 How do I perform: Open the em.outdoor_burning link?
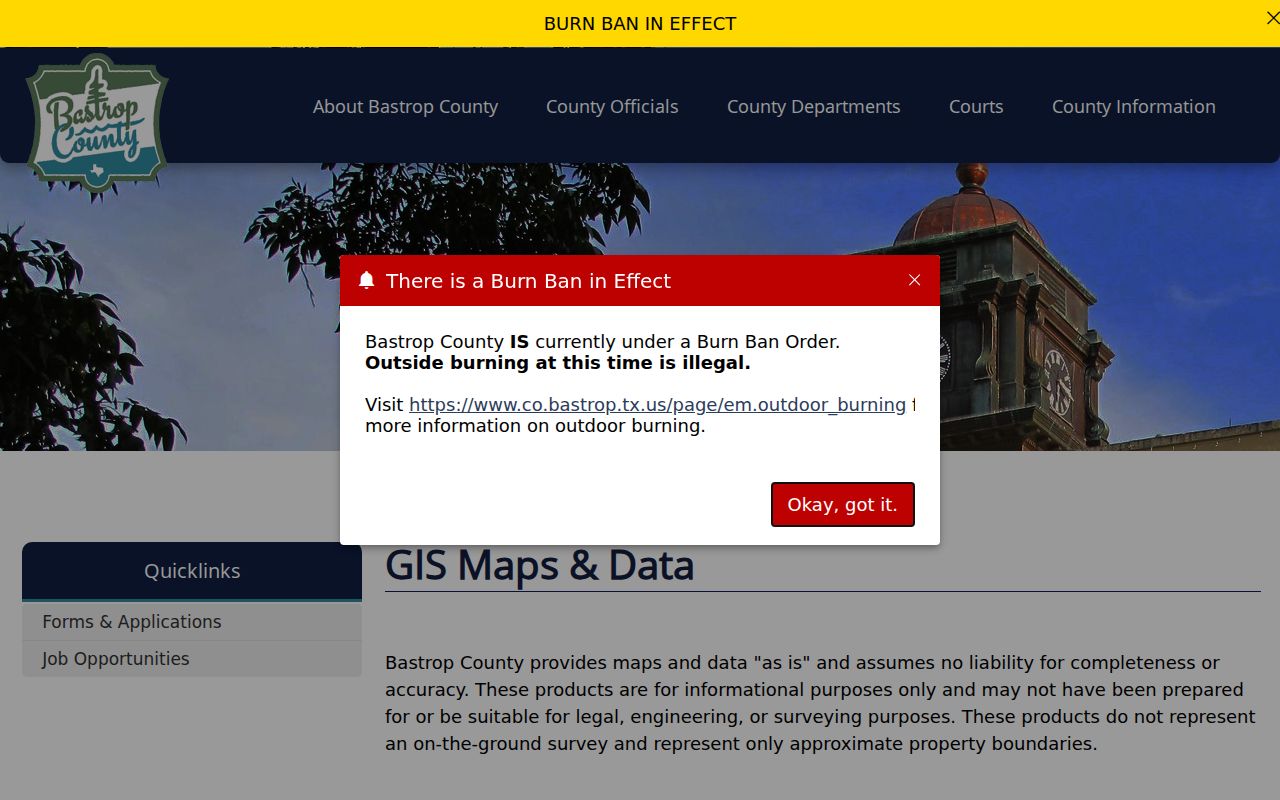pyautogui.click(x=657, y=405)
